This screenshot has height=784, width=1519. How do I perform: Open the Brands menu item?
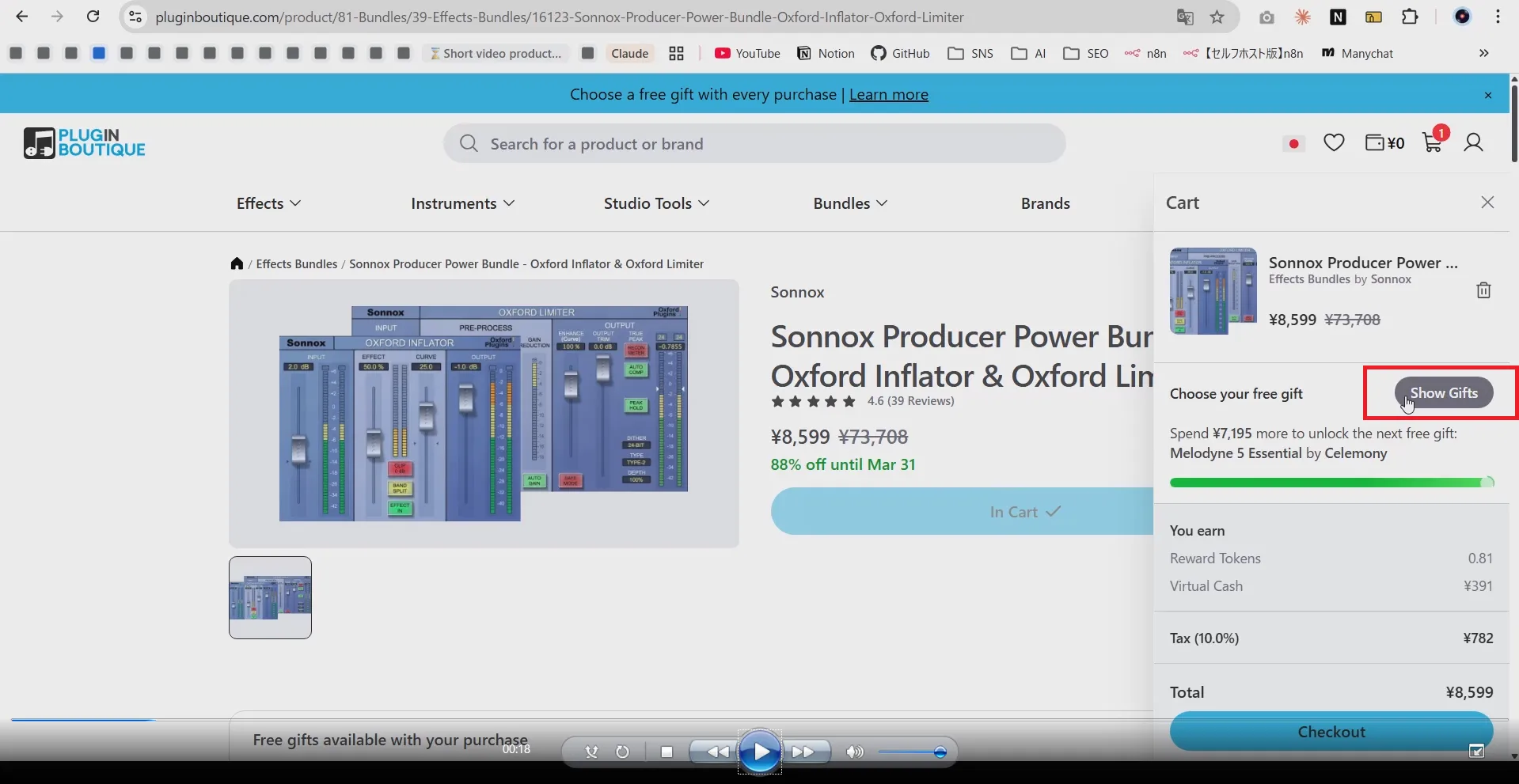1045,203
